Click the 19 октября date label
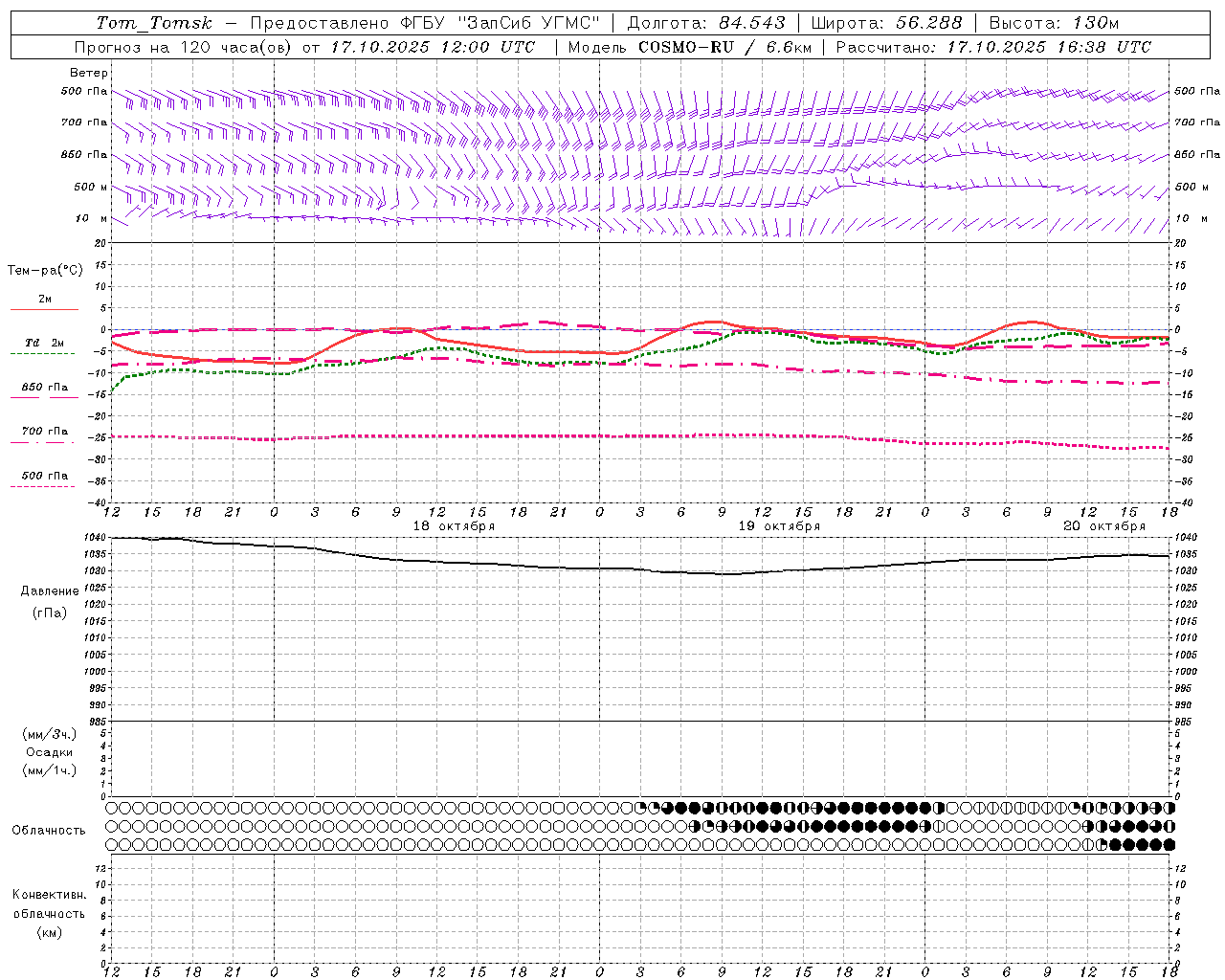 [x=779, y=526]
